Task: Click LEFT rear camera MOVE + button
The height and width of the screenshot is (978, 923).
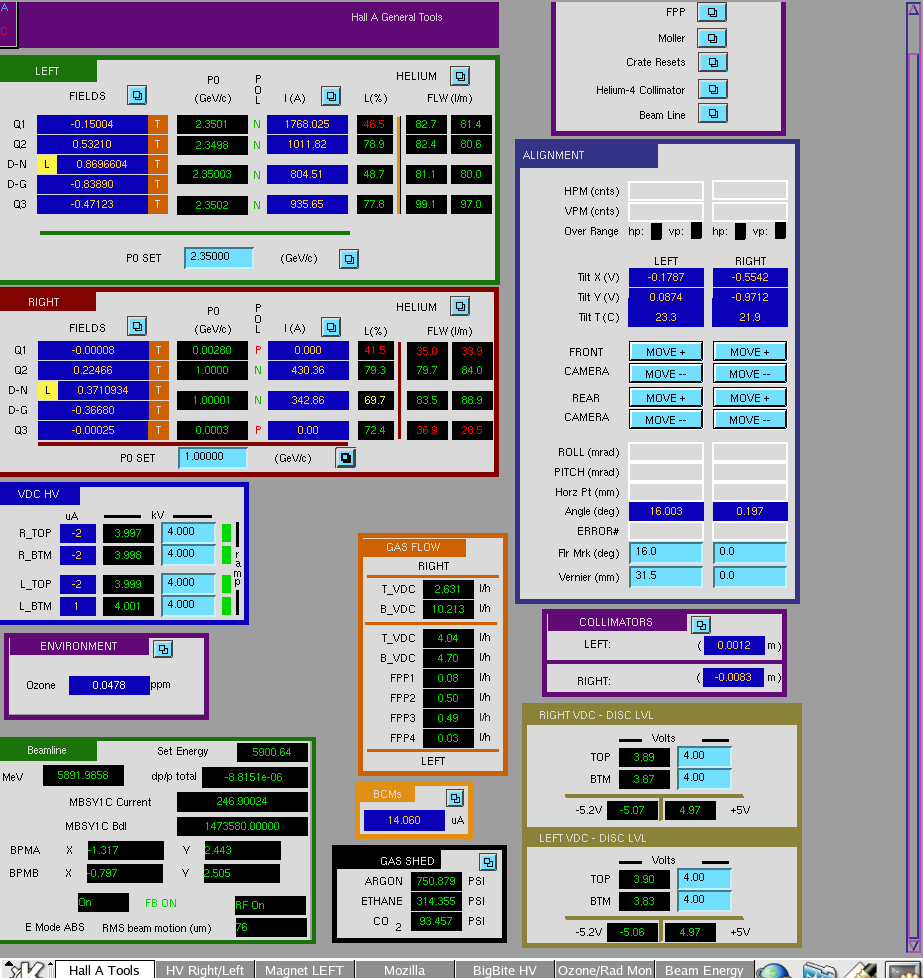Action: pos(665,398)
